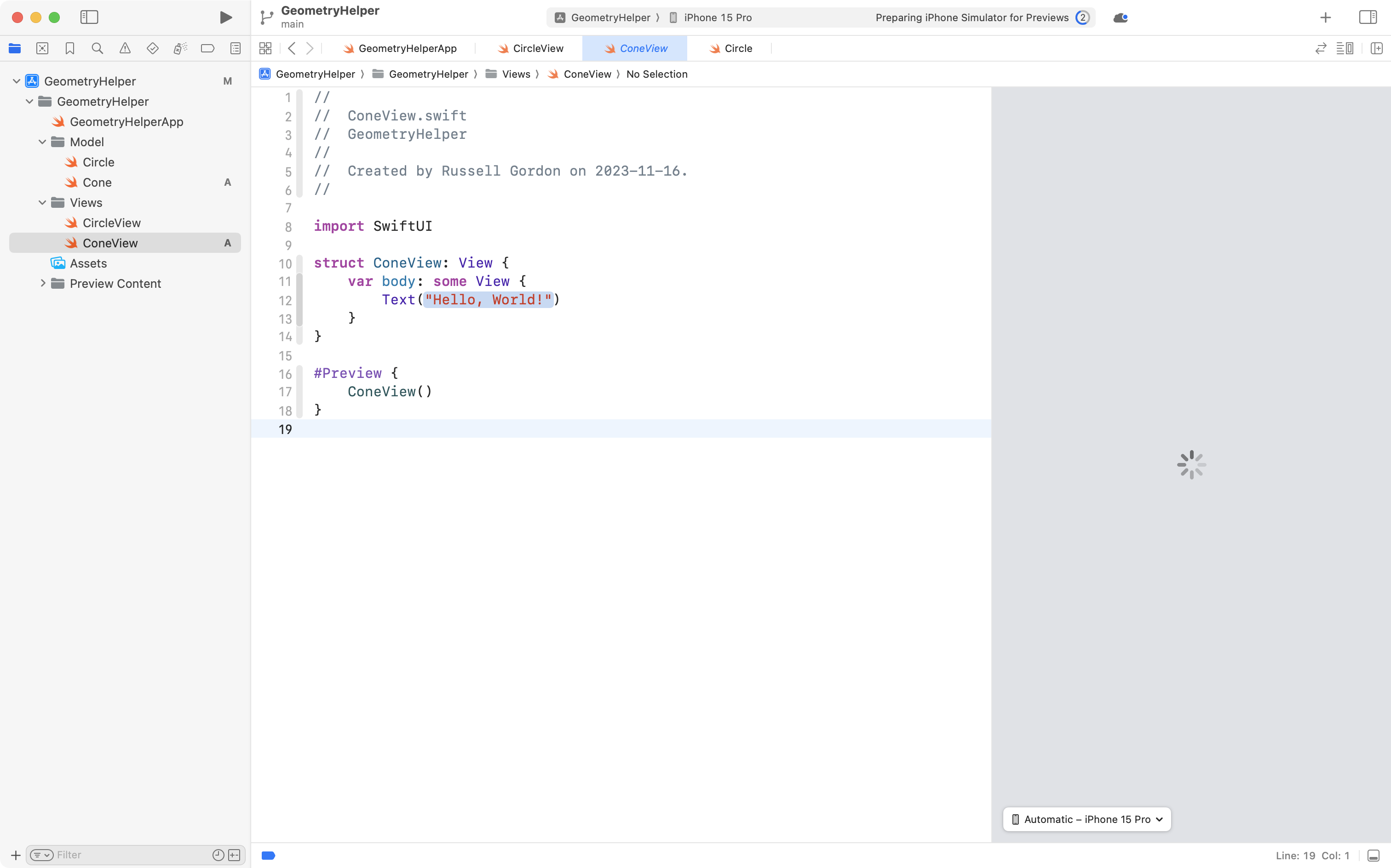This screenshot has width=1391, height=868.
Task: Open the Report navigator list icon
Action: (236, 48)
